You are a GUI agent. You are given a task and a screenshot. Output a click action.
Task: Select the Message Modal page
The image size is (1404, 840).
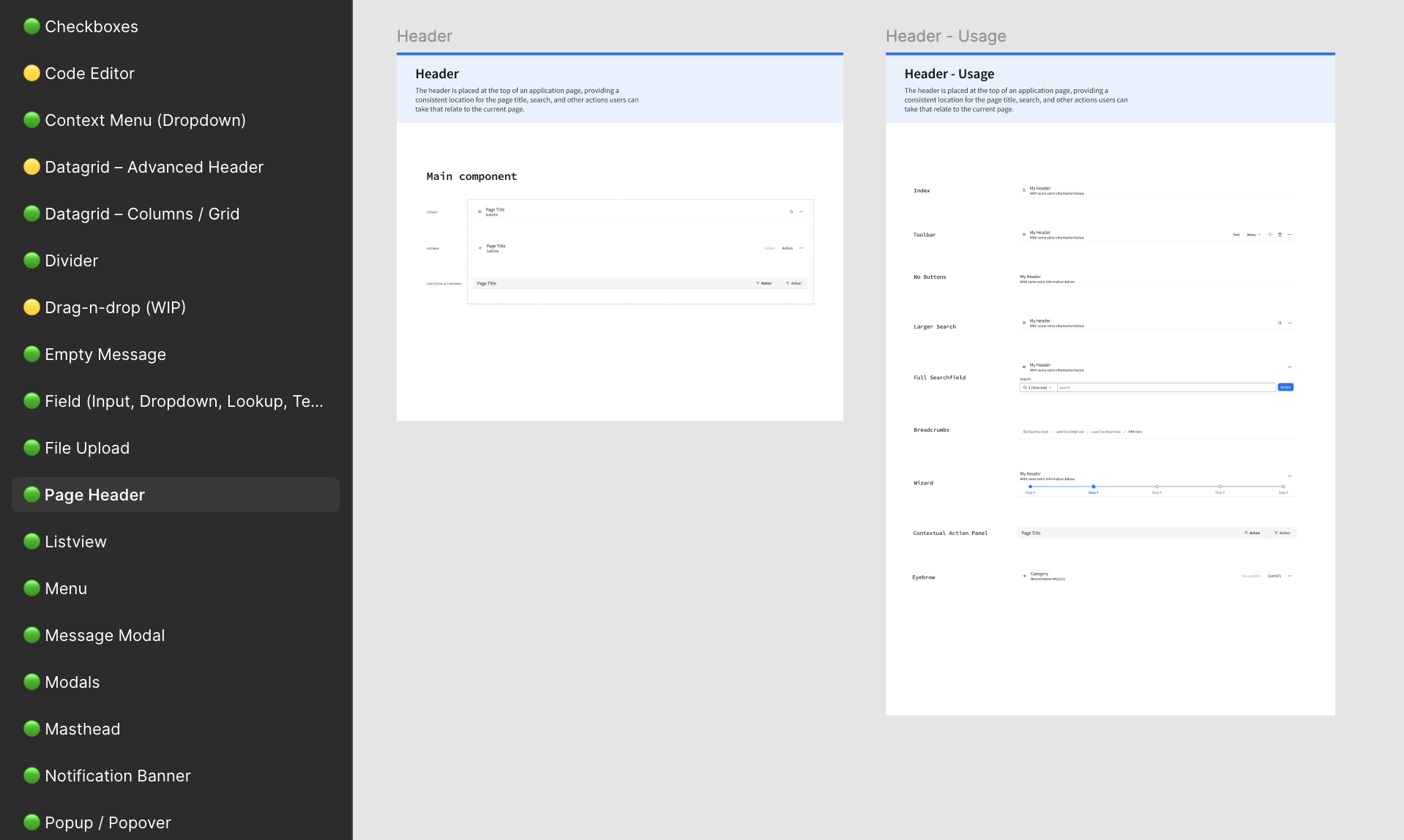pyautogui.click(x=176, y=635)
